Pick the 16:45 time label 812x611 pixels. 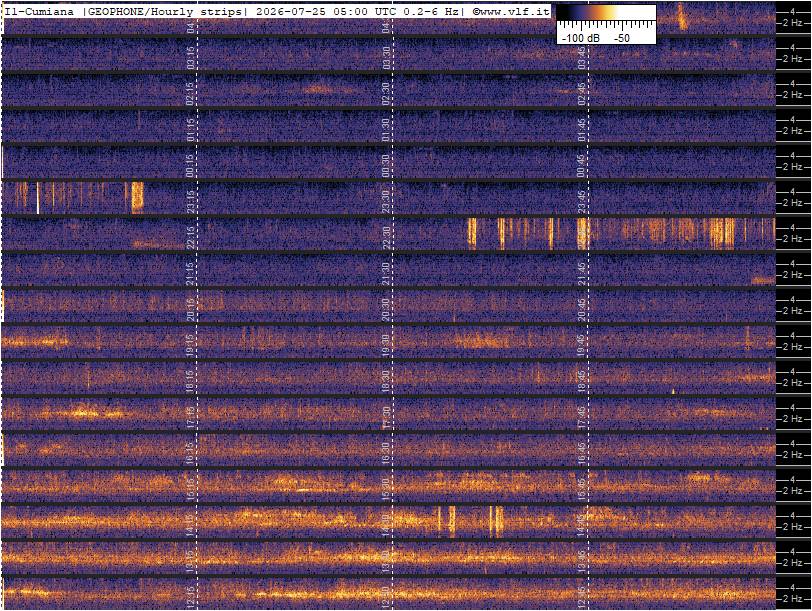pyautogui.click(x=581, y=454)
